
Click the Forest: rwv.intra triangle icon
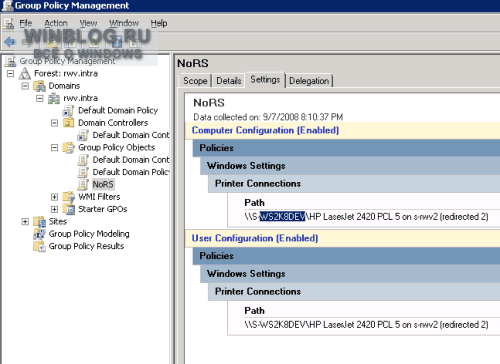coord(25,73)
